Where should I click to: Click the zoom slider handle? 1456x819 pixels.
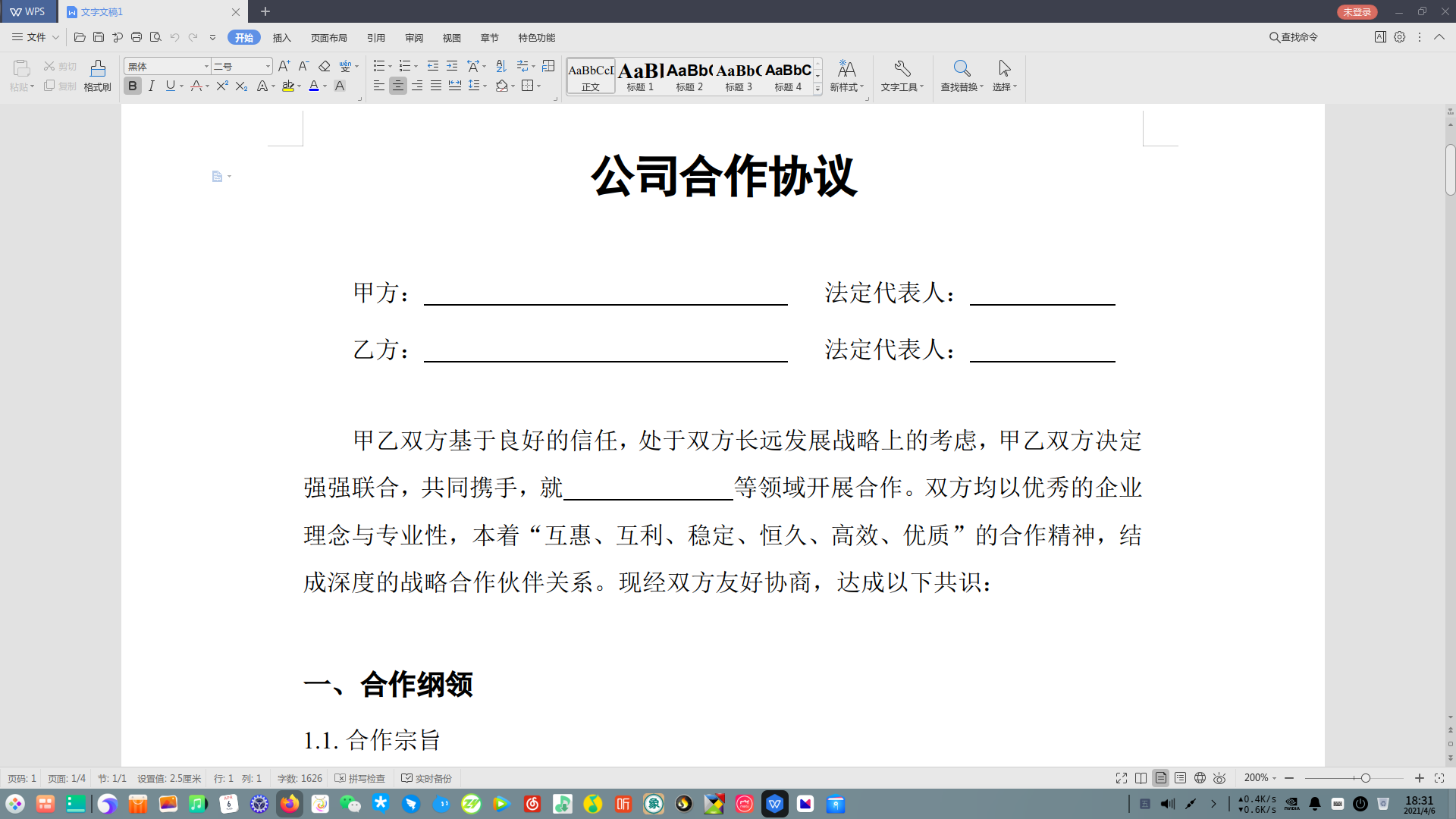point(1365,779)
